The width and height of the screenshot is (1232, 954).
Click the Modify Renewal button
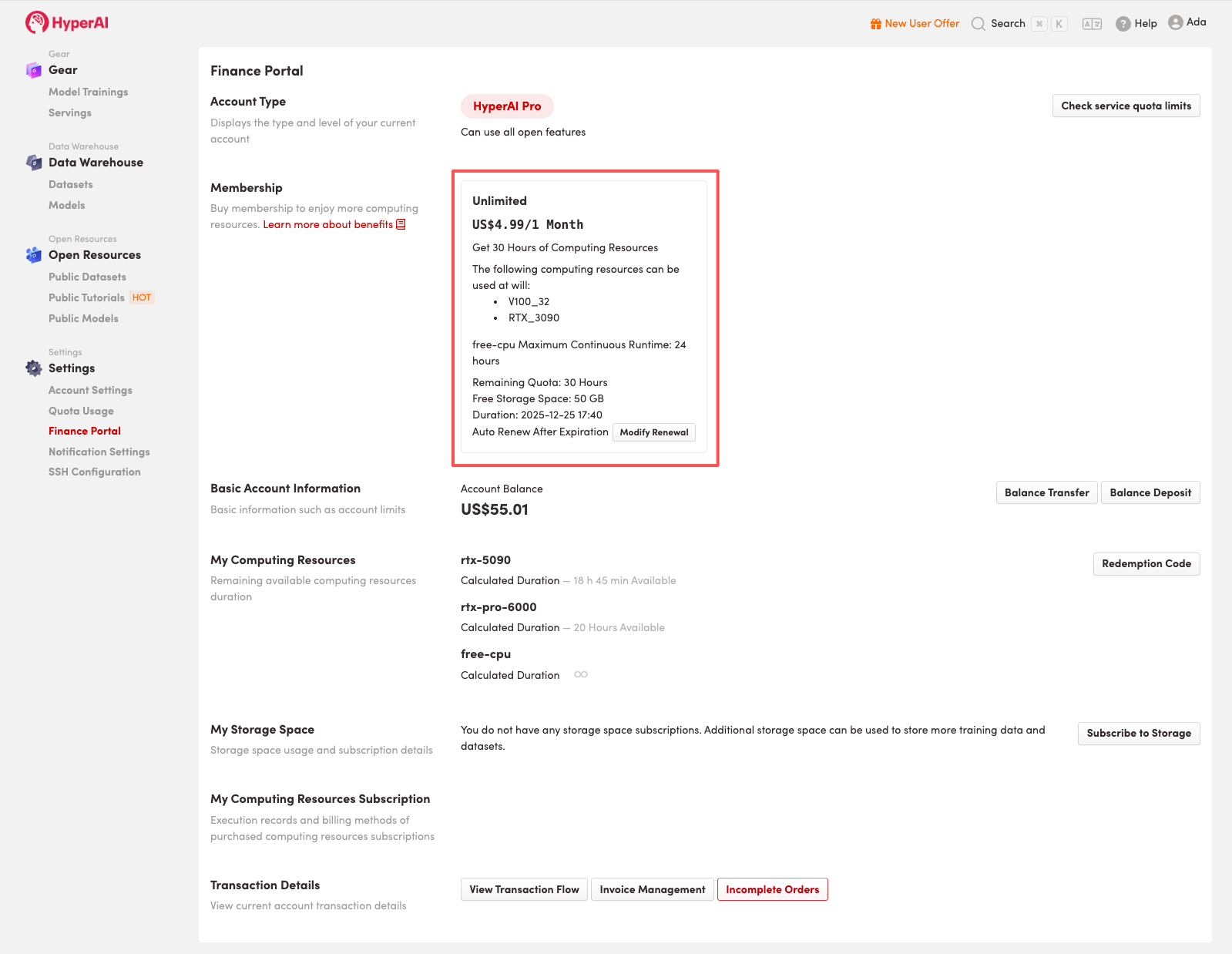tap(653, 432)
